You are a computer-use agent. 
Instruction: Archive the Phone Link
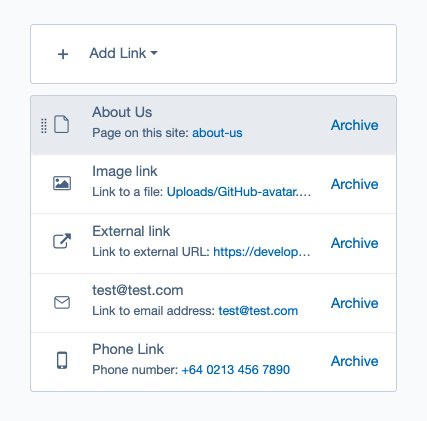click(x=354, y=361)
